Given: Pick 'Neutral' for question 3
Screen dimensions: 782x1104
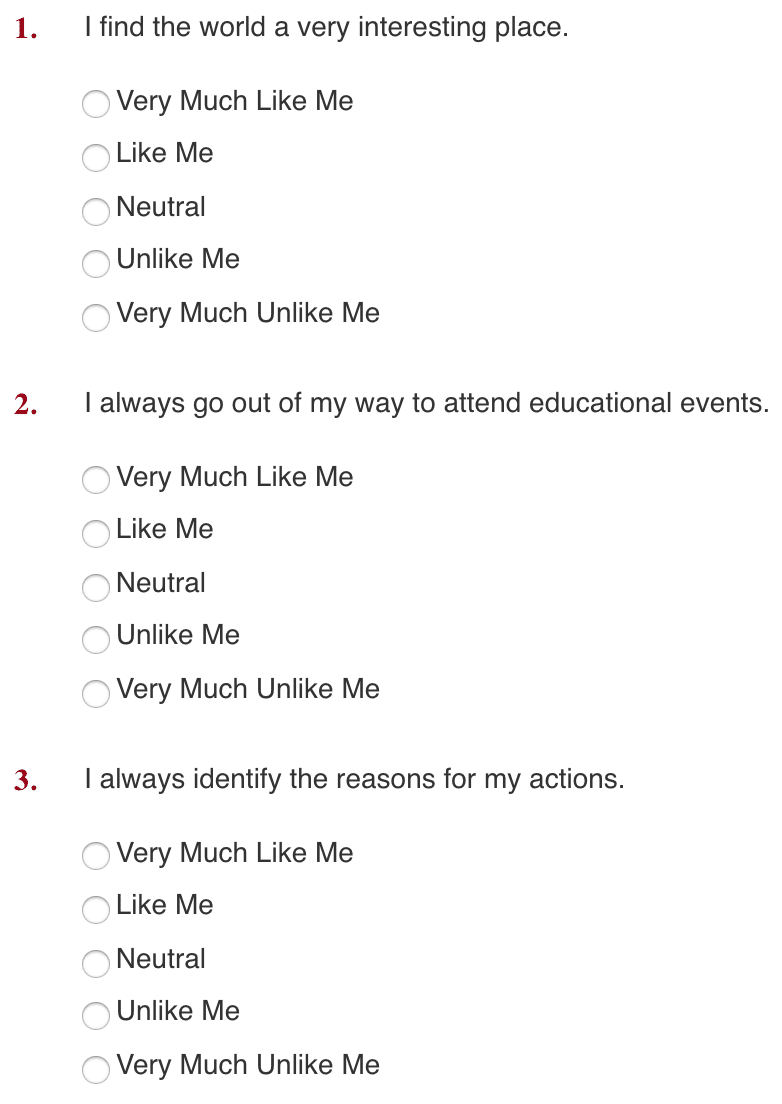Looking at the screenshot, I should (x=96, y=962).
